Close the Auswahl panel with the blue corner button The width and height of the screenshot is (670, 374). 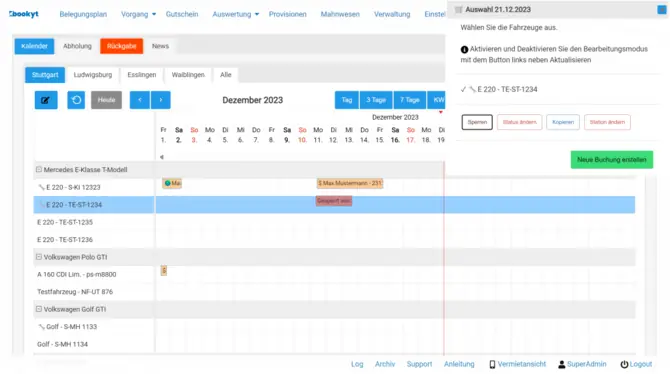pyautogui.click(x=661, y=9)
